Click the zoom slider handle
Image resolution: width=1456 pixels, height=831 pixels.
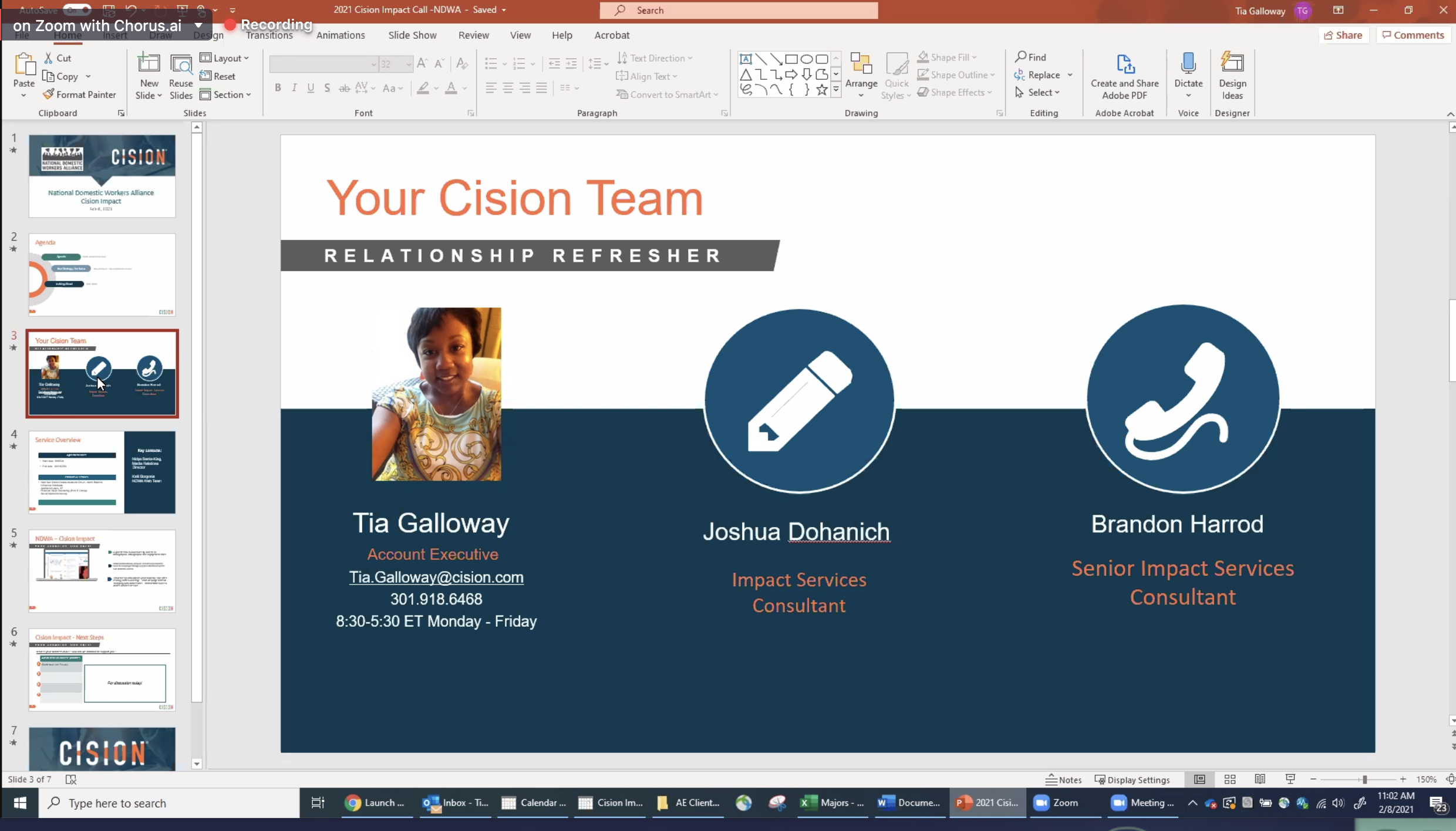[1365, 779]
